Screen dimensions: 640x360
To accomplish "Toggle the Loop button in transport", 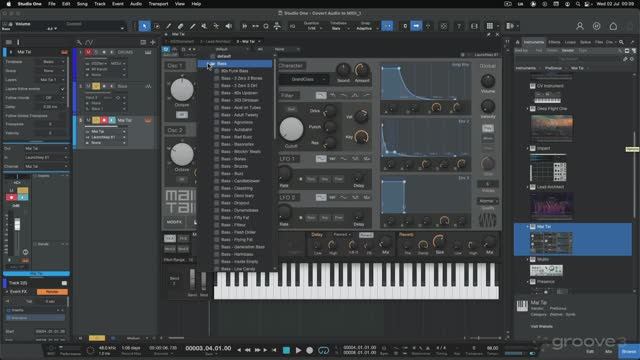I will 323,350.
